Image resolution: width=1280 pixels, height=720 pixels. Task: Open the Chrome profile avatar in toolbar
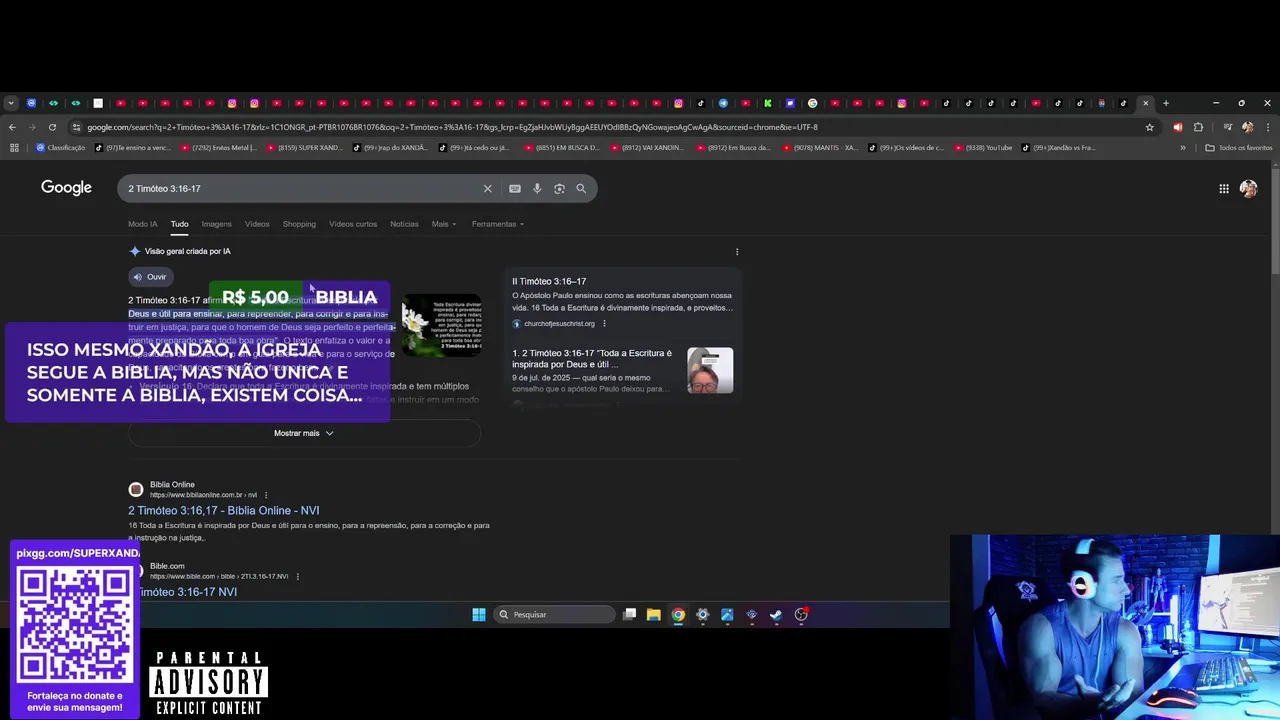(x=1247, y=127)
